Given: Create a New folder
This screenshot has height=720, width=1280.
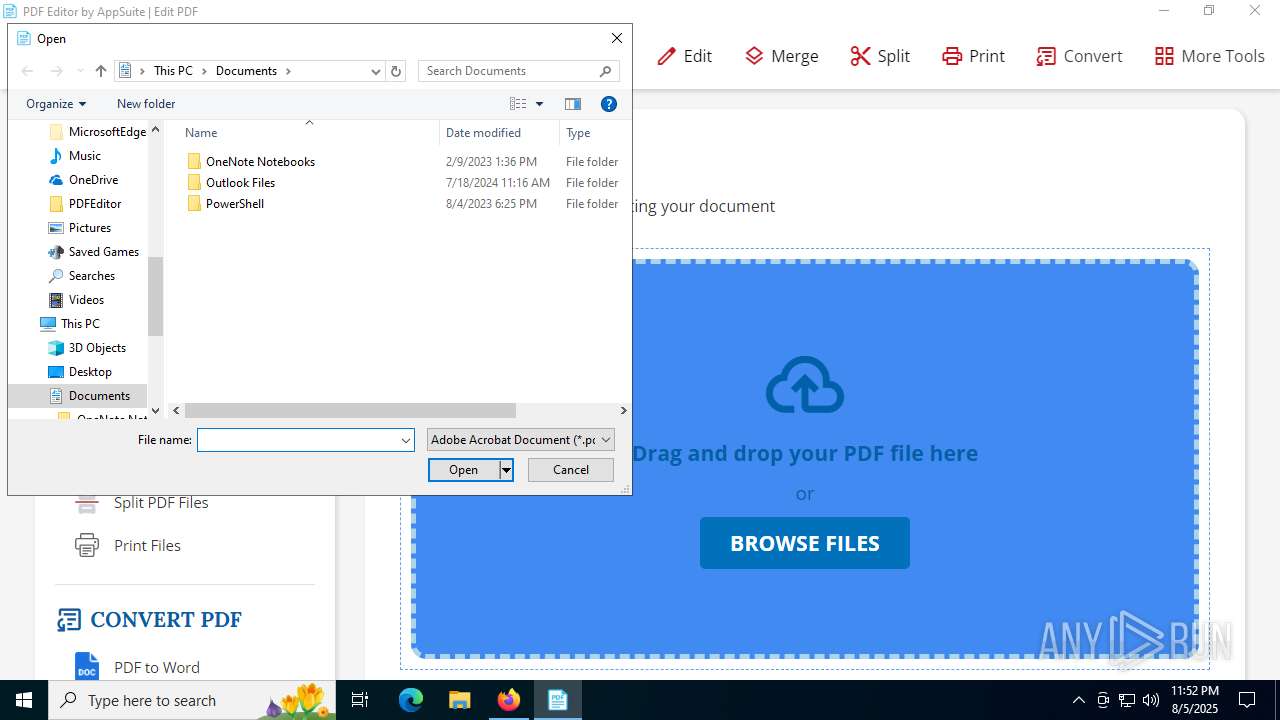Looking at the screenshot, I should [x=146, y=104].
